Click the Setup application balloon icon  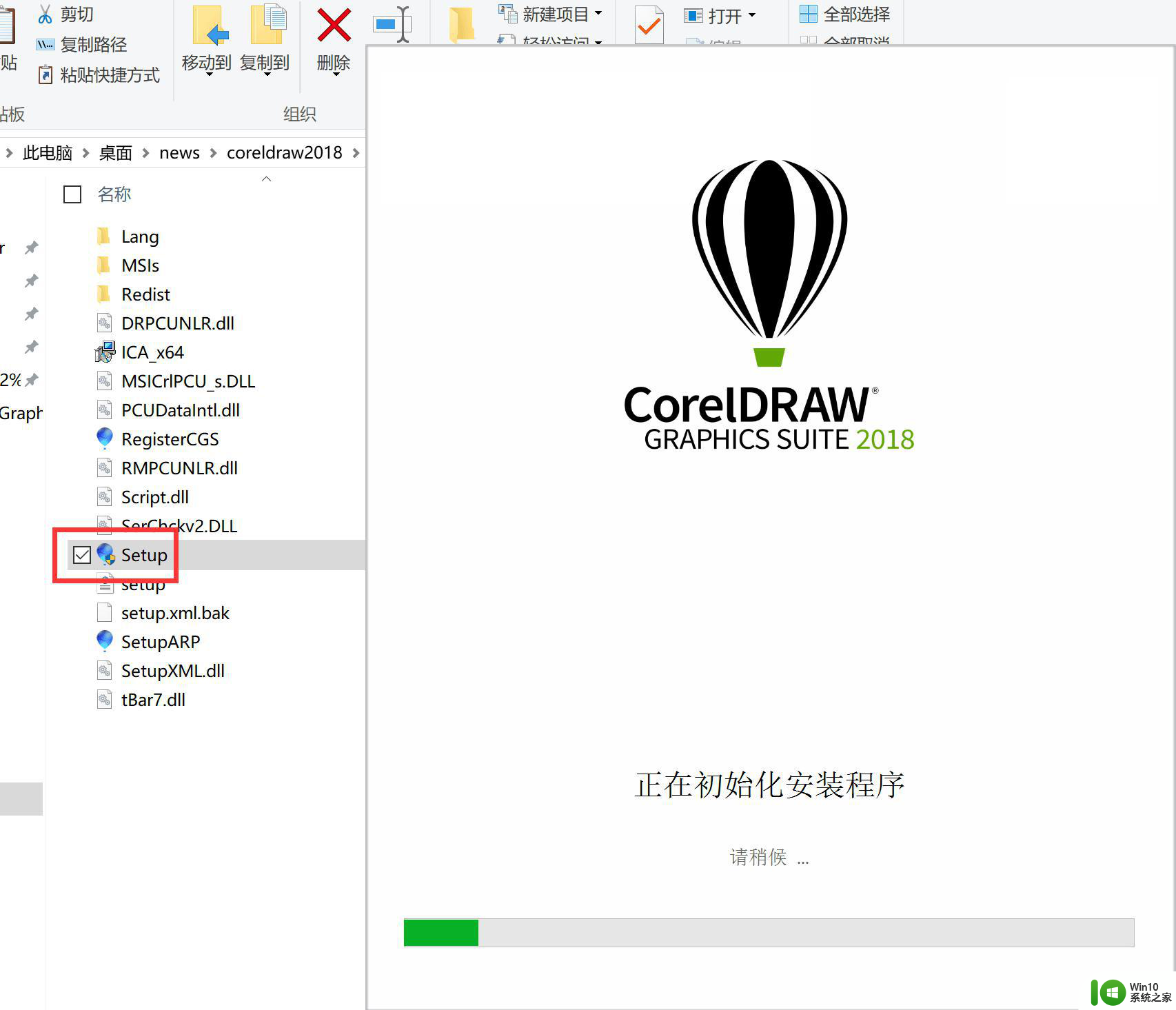tap(105, 554)
